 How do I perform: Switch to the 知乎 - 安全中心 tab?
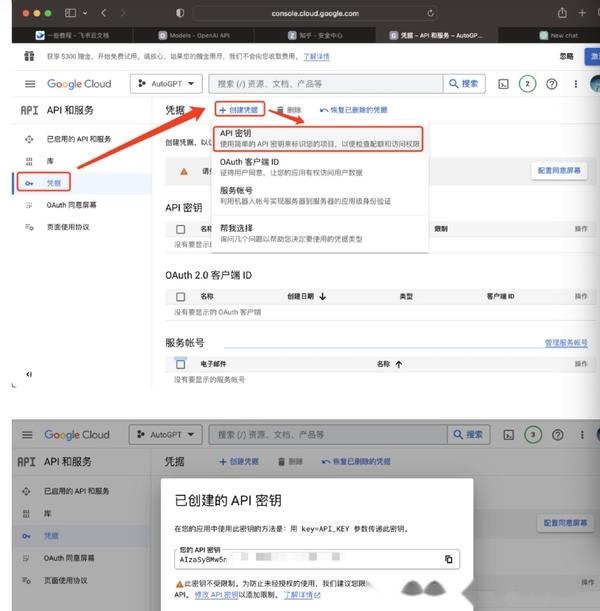315,35
